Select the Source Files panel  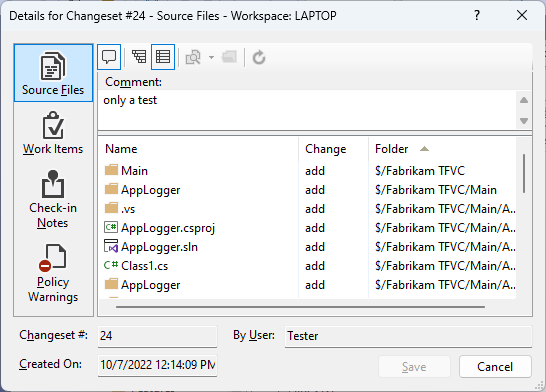coord(53,73)
